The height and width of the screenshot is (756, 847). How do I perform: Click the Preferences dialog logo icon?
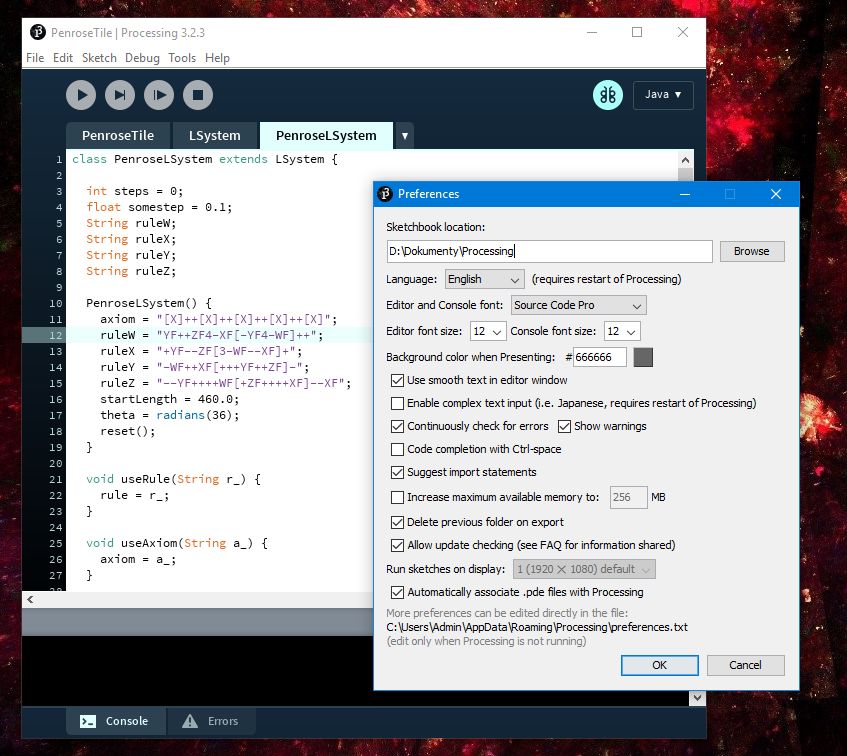point(385,193)
